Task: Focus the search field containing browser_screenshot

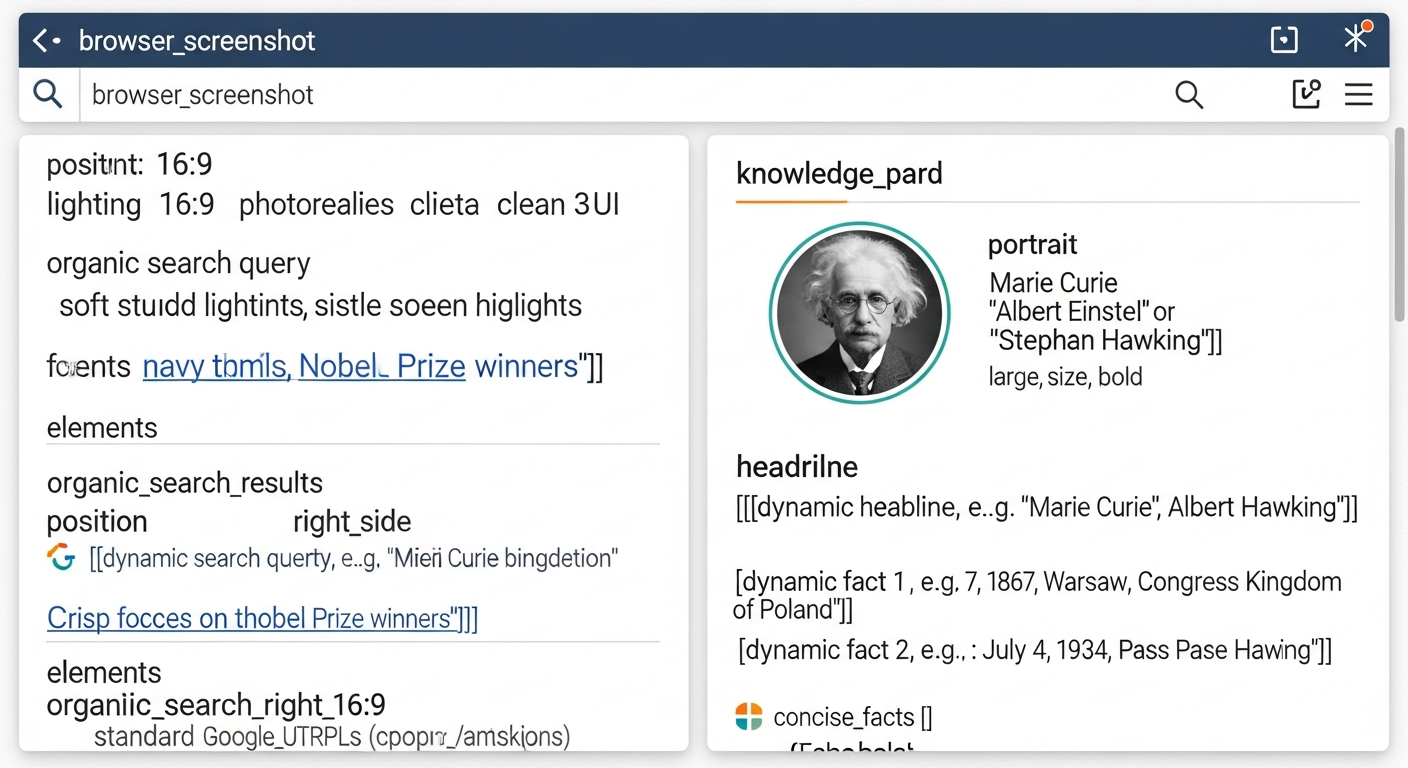Action: click(600, 95)
